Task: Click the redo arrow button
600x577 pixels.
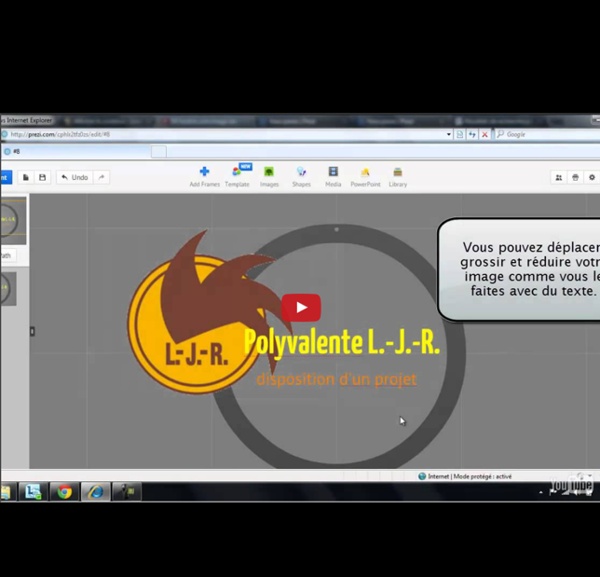Action: [101, 177]
